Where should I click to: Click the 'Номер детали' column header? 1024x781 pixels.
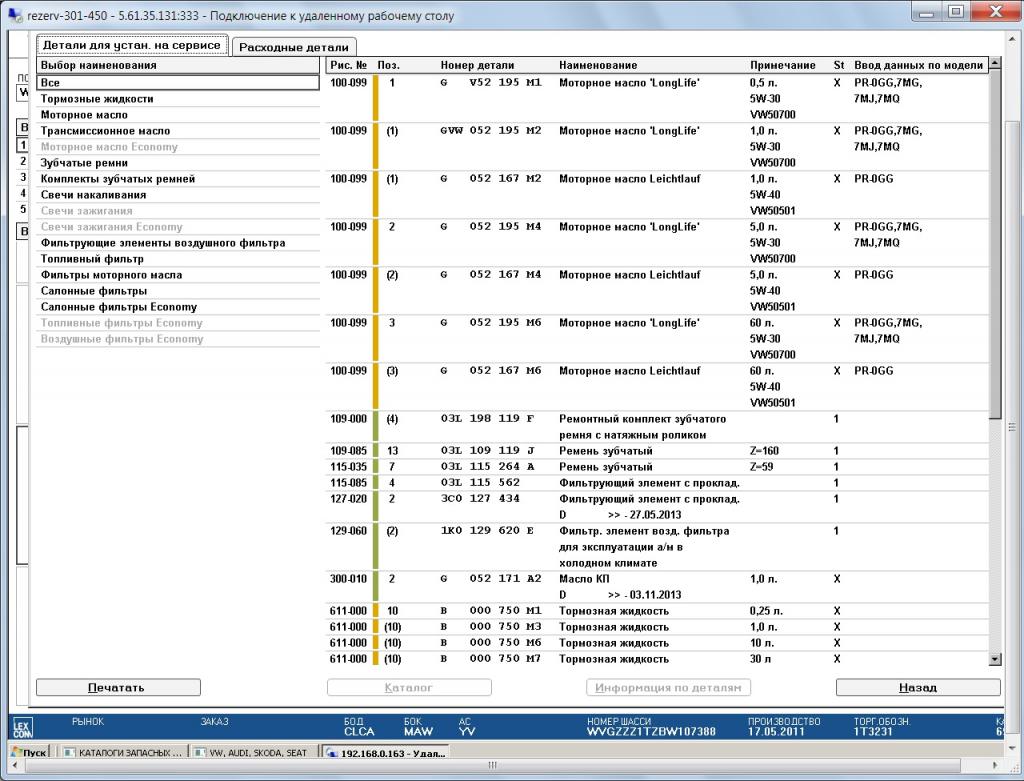pos(477,65)
